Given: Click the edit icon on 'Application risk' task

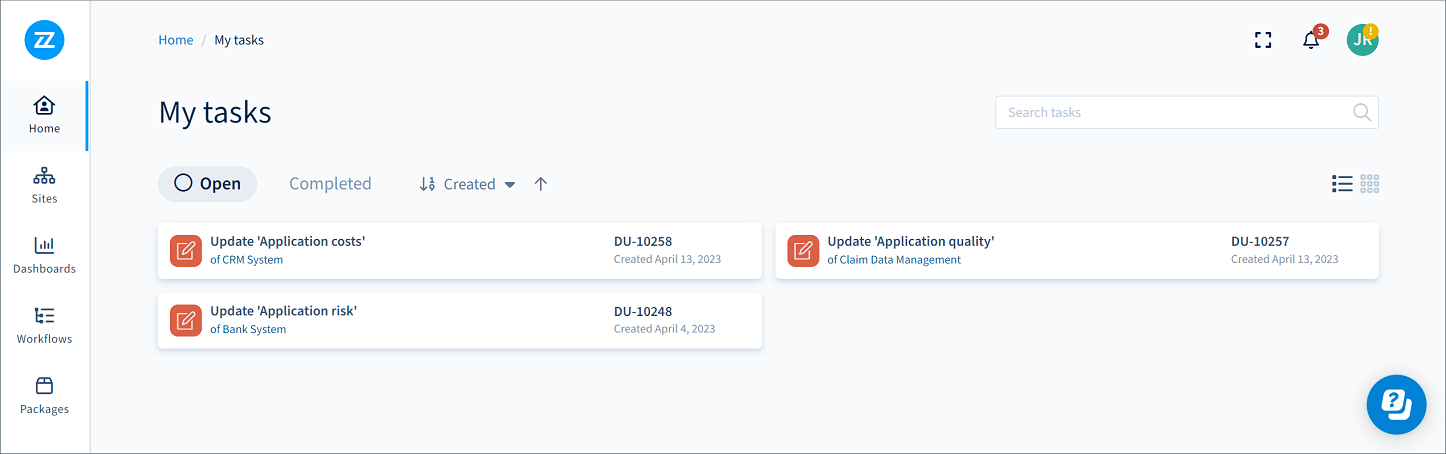Looking at the screenshot, I should (185, 320).
